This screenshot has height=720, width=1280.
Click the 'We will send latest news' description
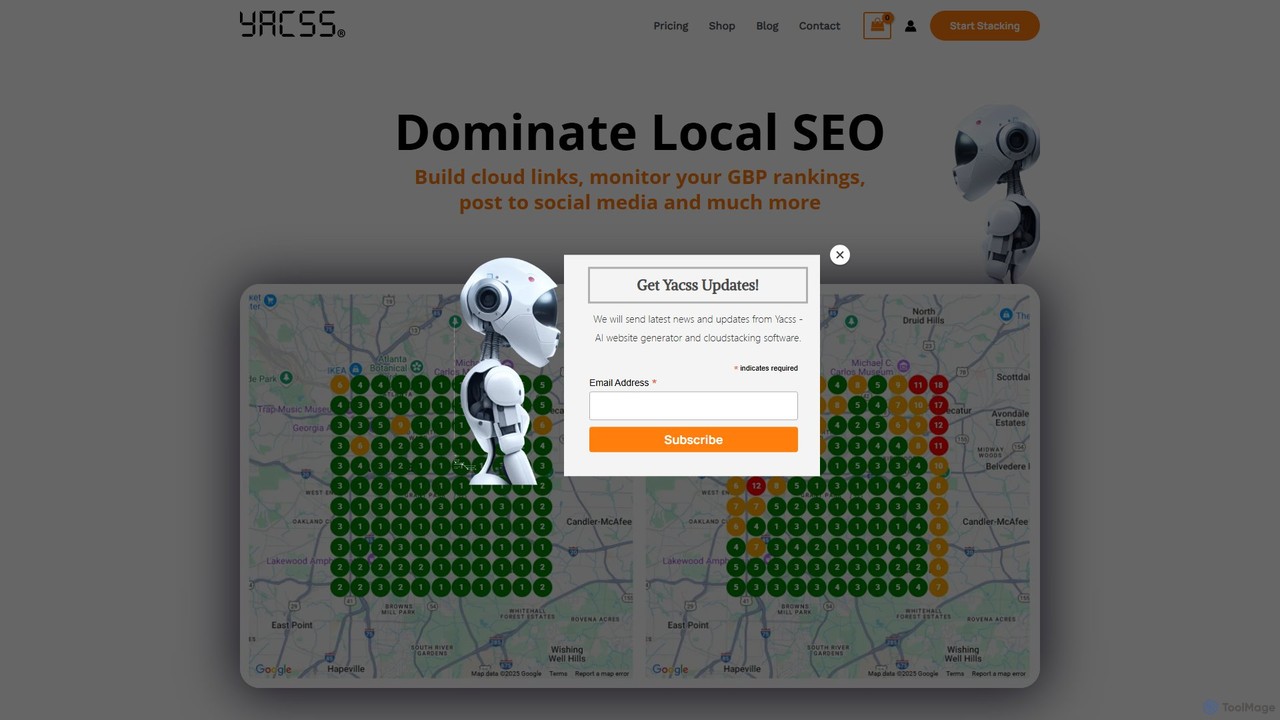[x=698, y=328]
